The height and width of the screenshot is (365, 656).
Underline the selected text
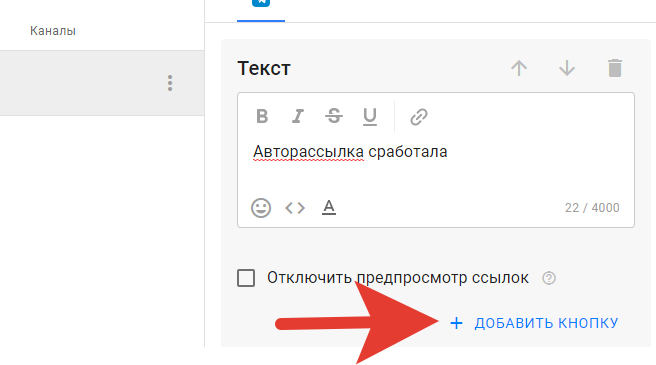370,117
